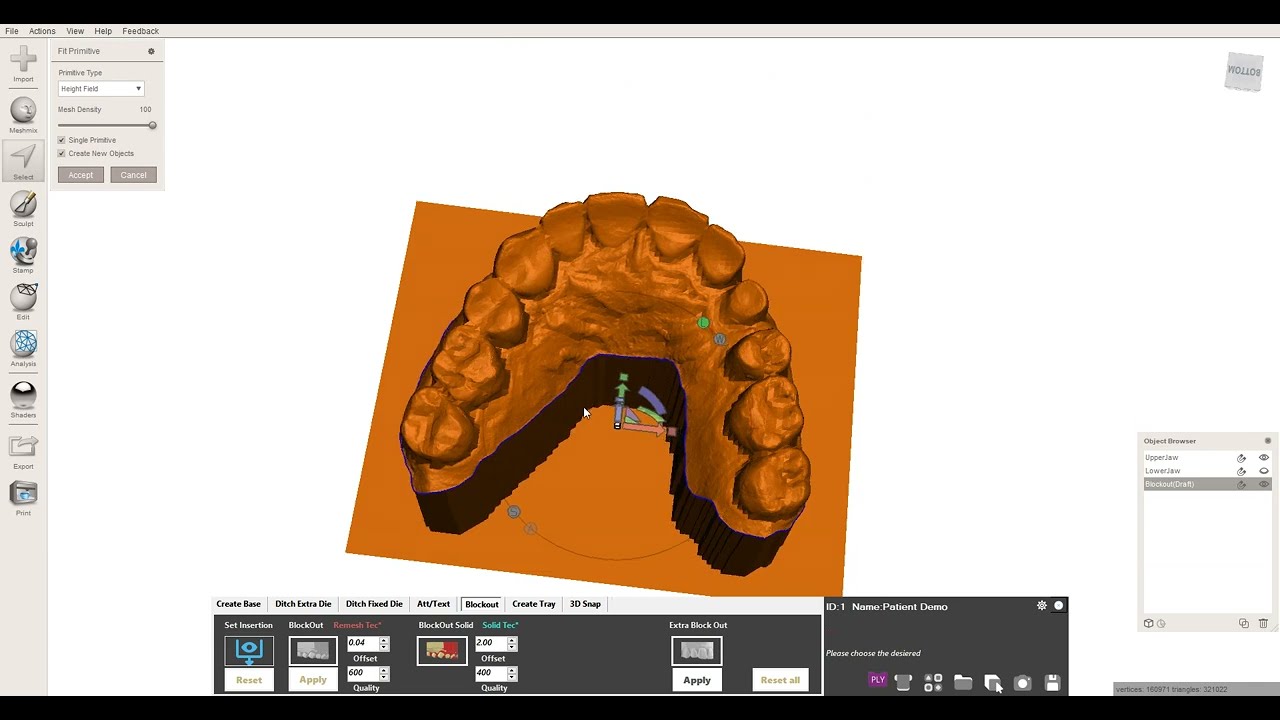Open the Stamp tool
The image size is (1280, 720).
[x=23, y=255]
